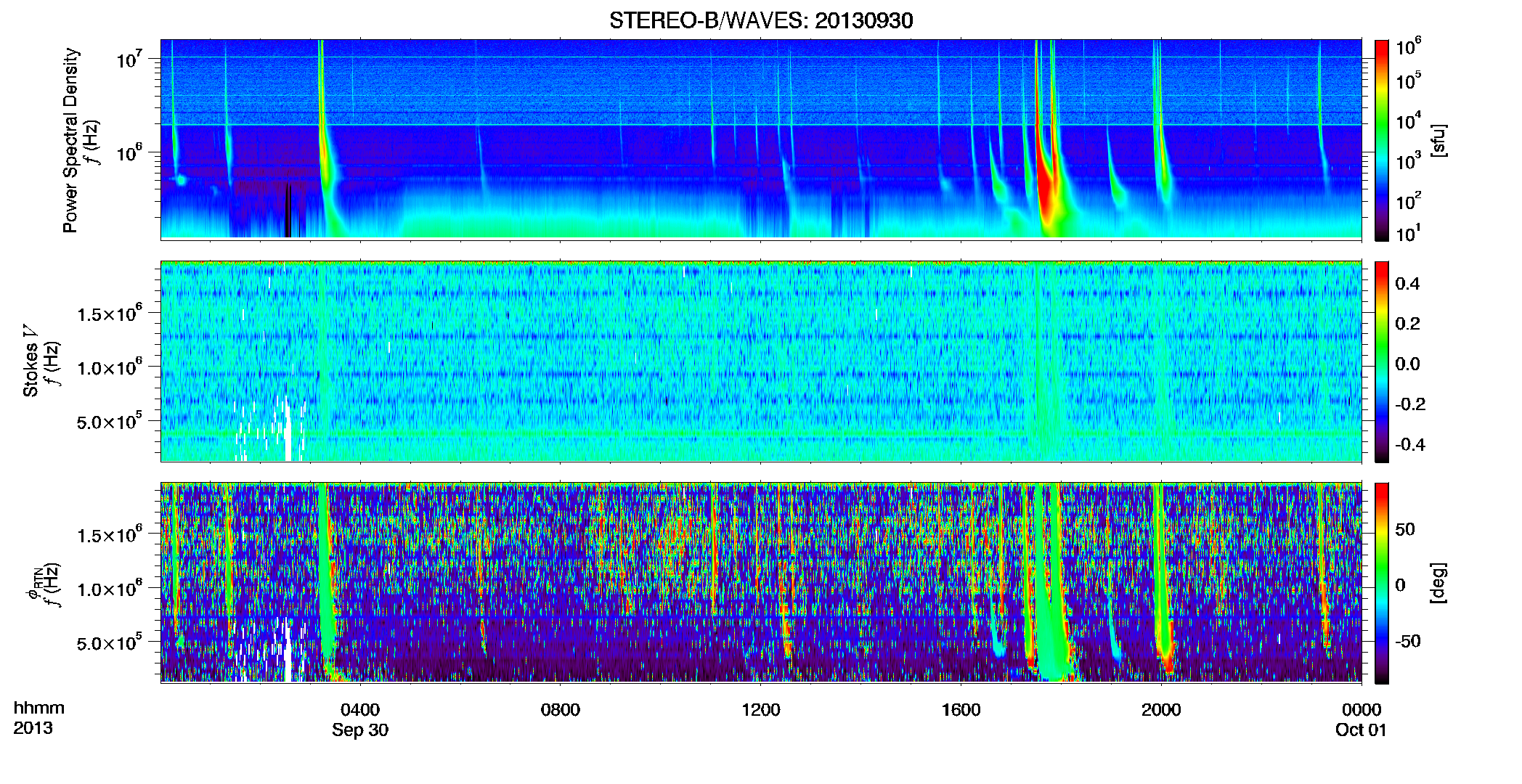Click the 1200 time tick label
1522x784 pixels.
point(761,709)
